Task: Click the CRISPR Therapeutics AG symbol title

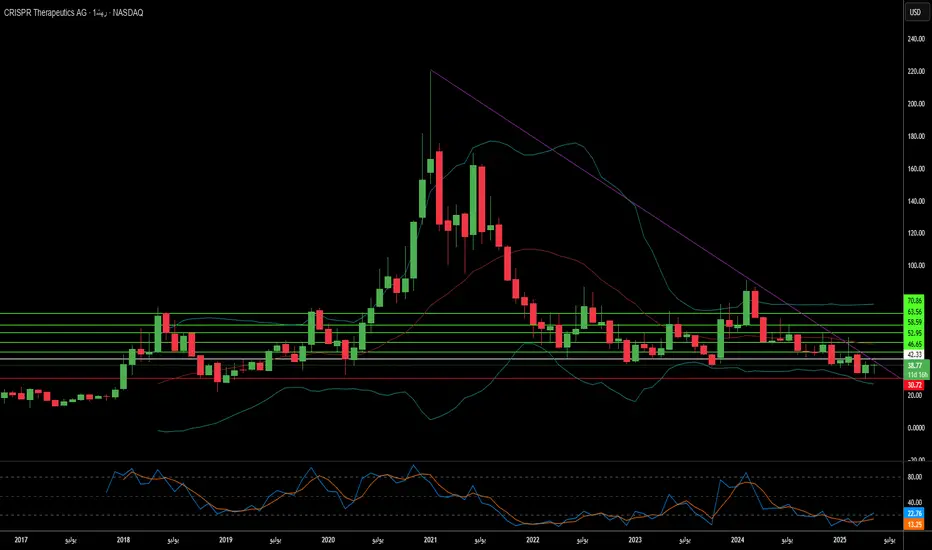Action: click(45, 12)
